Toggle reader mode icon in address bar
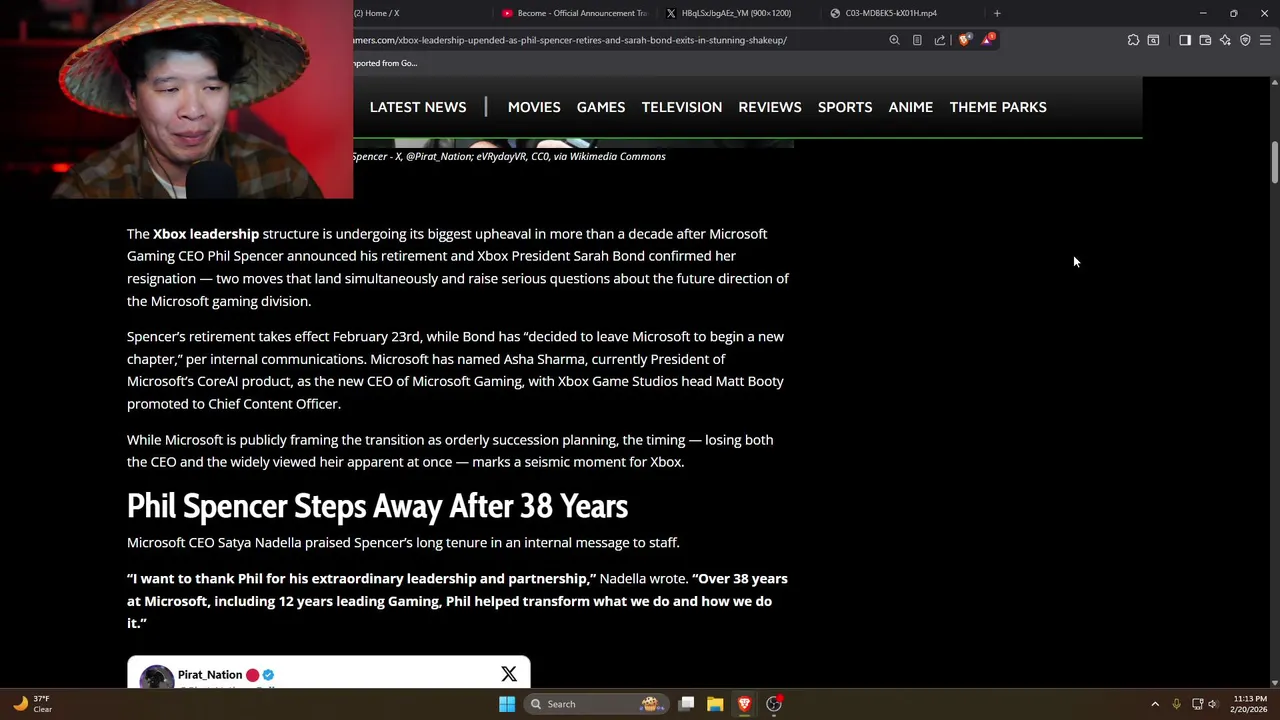Image resolution: width=1280 pixels, height=720 pixels. coord(917,40)
